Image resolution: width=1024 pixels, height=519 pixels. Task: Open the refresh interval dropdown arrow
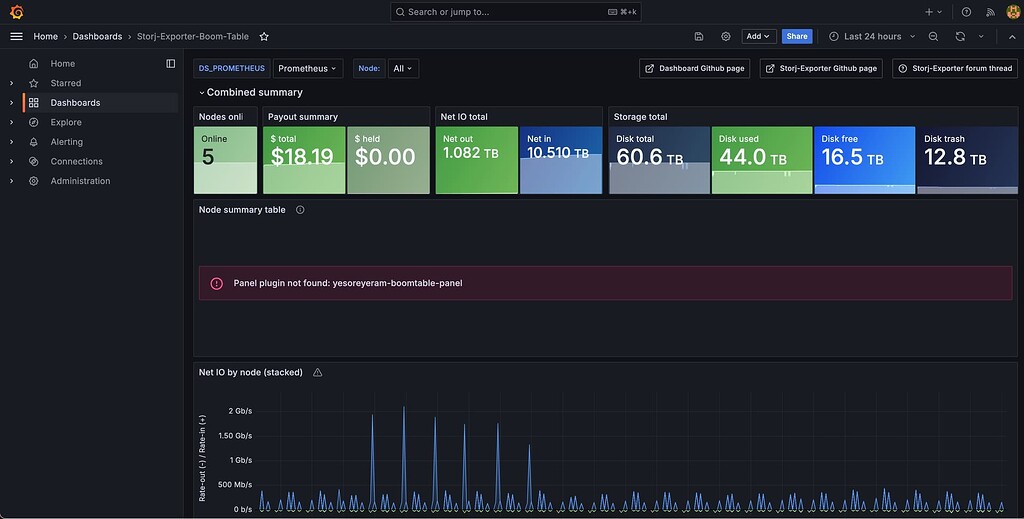point(981,37)
